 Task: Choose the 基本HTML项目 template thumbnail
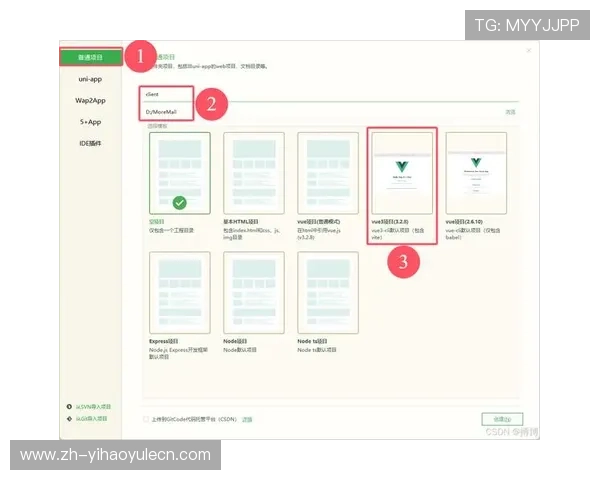tap(254, 170)
